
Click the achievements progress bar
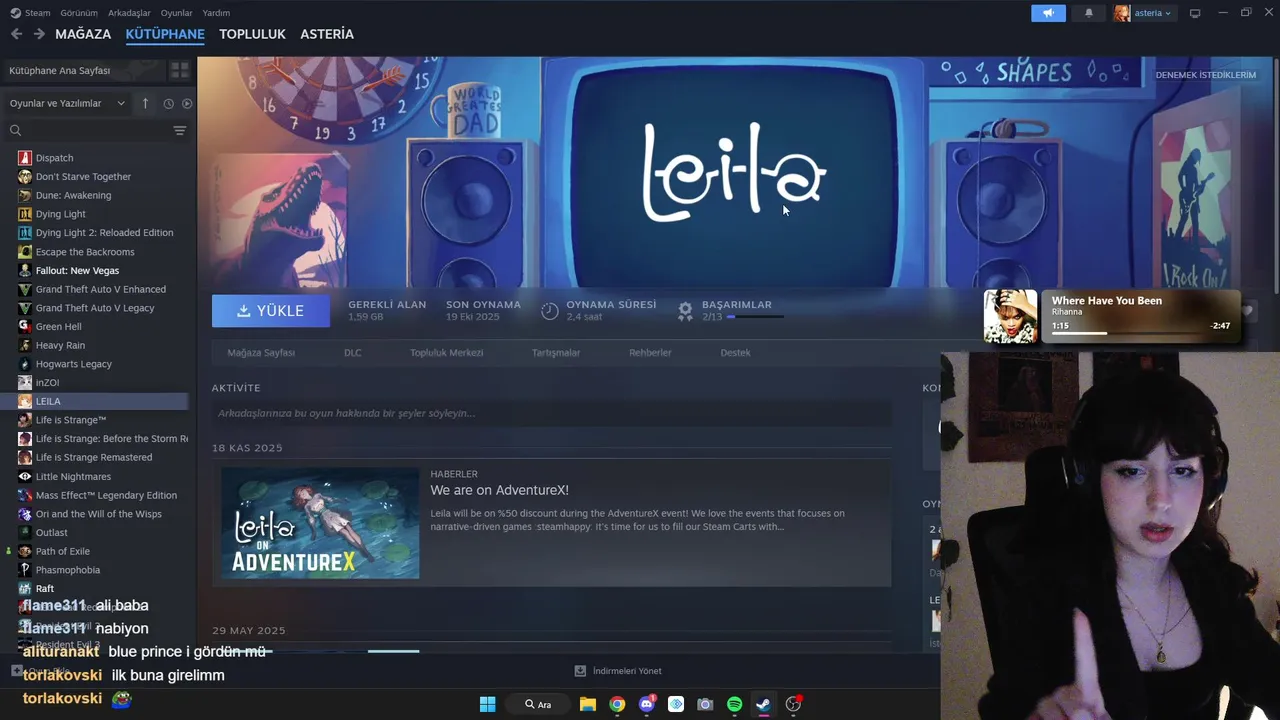pos(755,317)
